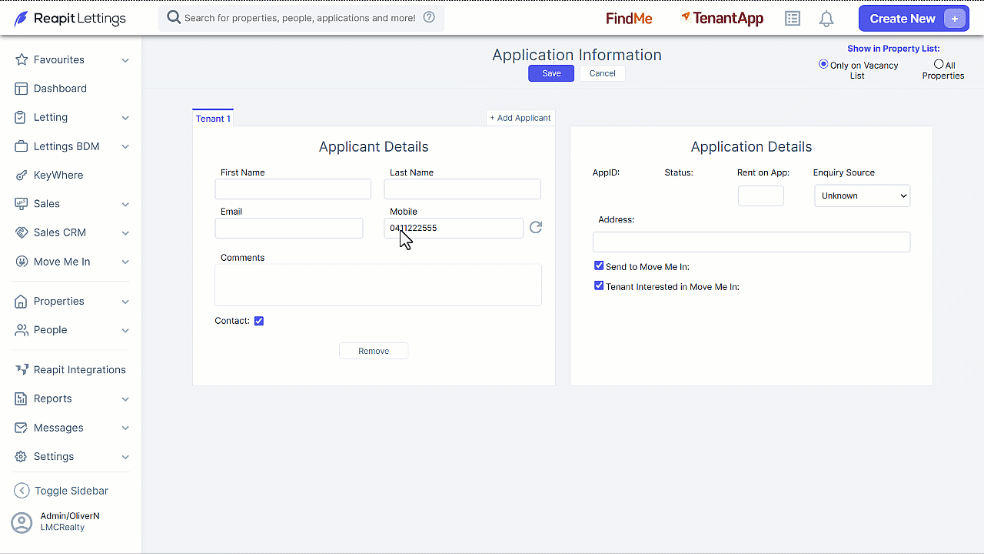Image resolution: width=984 pixels, height=554 pixels.
Task: Click the search magnifier icon
Action: click(174, 17)
